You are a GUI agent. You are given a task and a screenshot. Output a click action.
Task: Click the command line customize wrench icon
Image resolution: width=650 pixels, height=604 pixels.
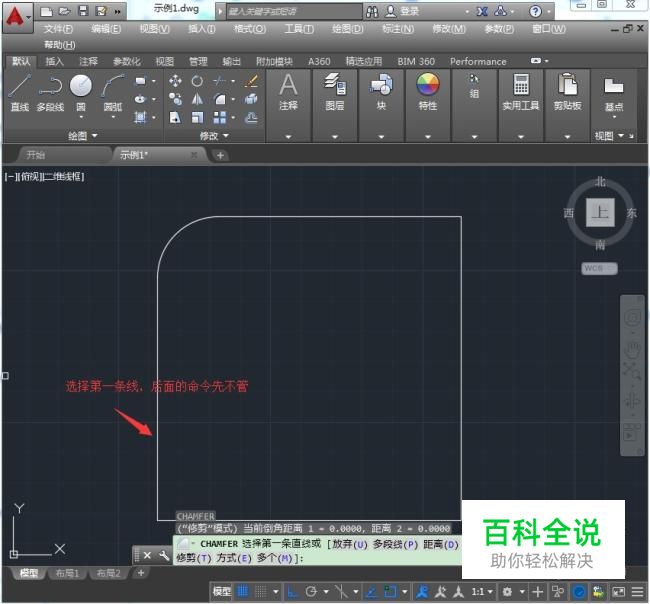click(x=164, y=555)
